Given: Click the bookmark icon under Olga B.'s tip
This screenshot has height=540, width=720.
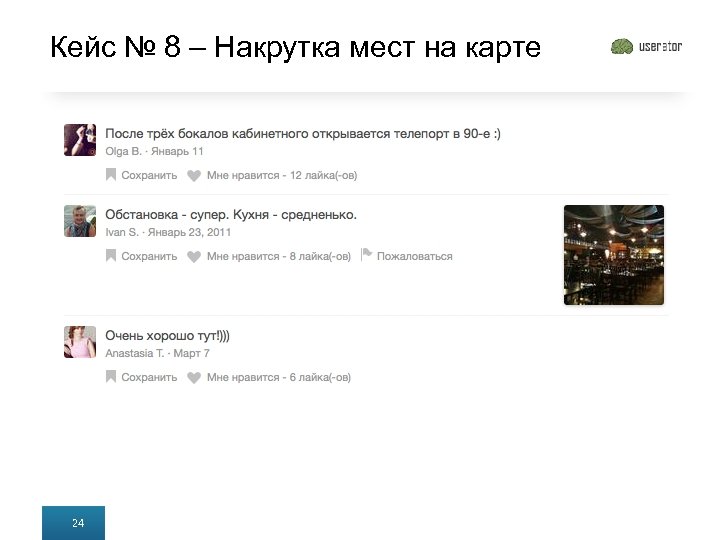Looking at the screenshot, I should point(111,174).
